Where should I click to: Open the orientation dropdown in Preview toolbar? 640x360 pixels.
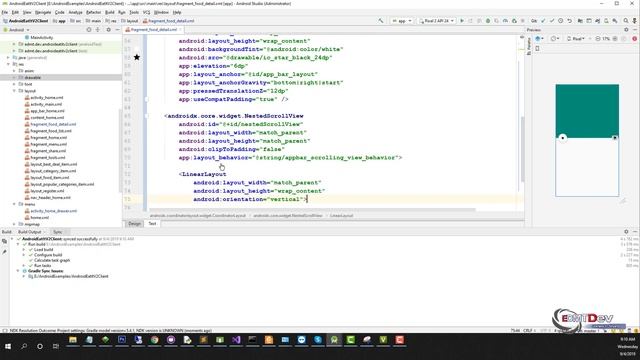[x=555, y=39]
